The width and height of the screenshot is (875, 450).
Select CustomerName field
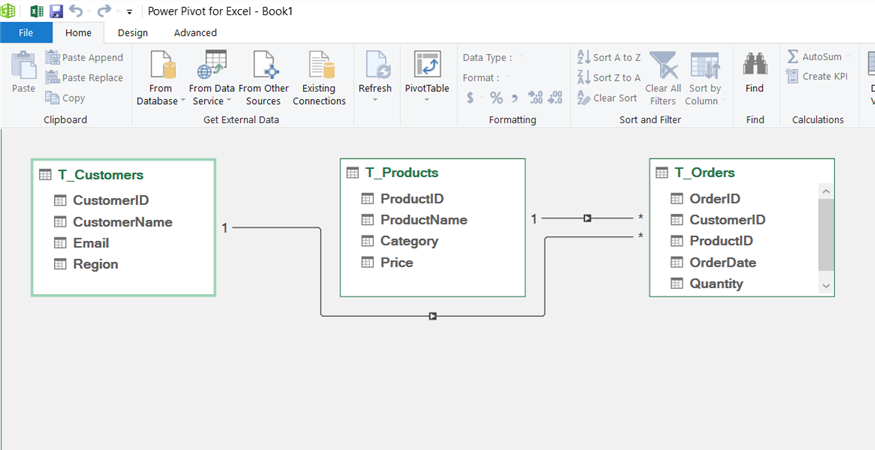(x=123, y=222)
